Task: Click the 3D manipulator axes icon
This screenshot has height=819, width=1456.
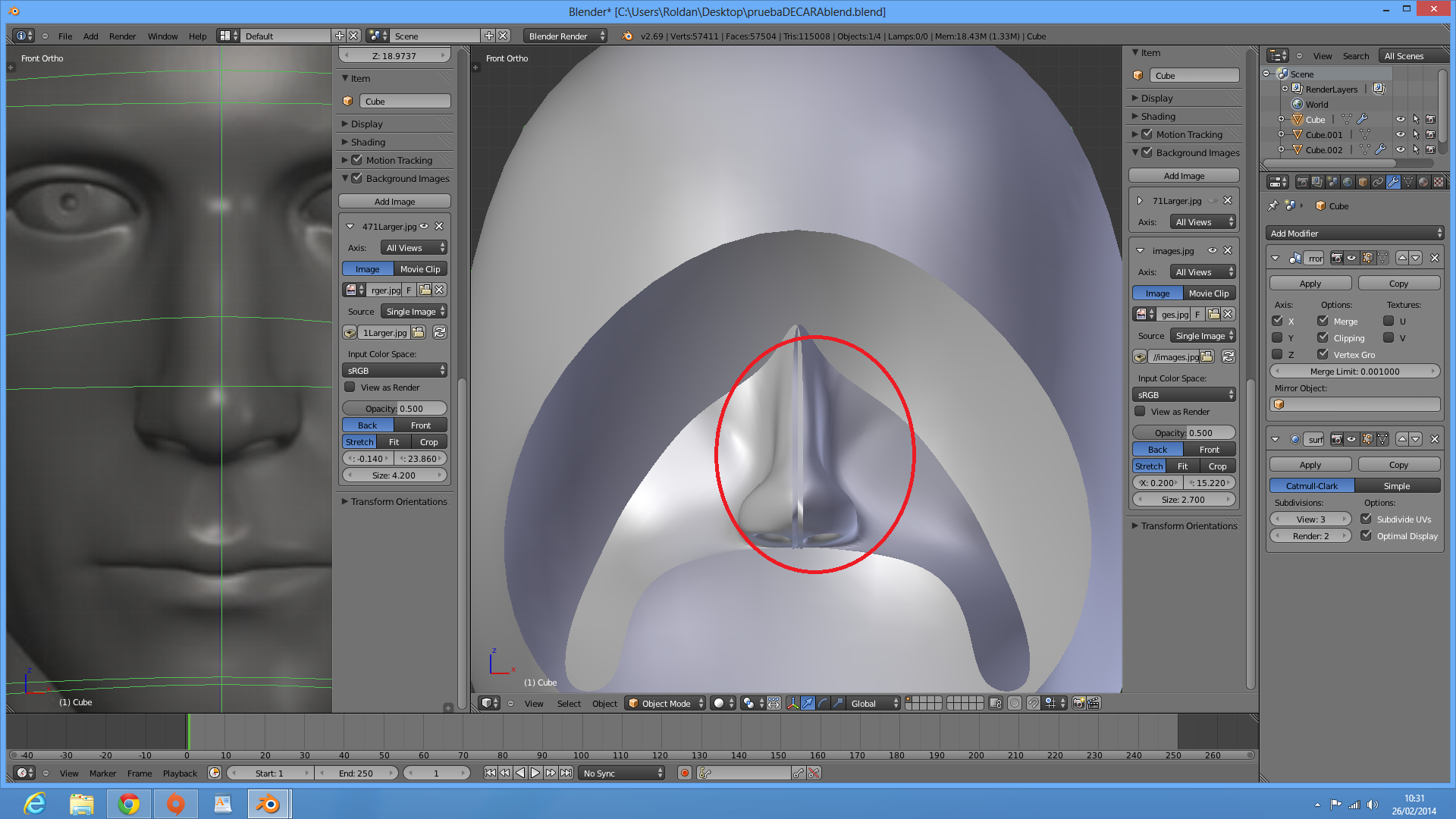Action: click(x=792, y=703)
